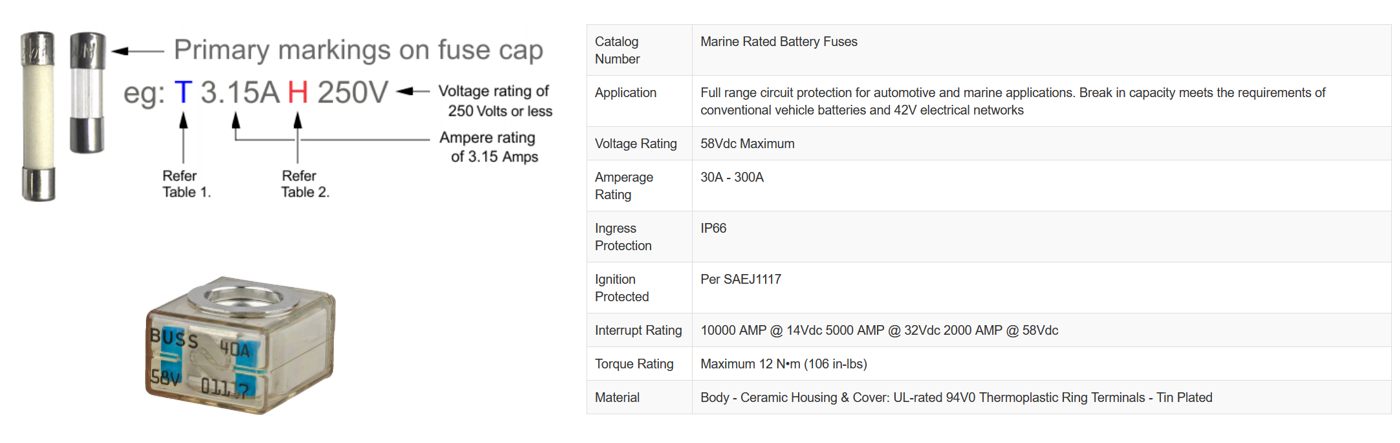
Task: Click the white ceramic fuse image
Action: (x=38, y=115)
